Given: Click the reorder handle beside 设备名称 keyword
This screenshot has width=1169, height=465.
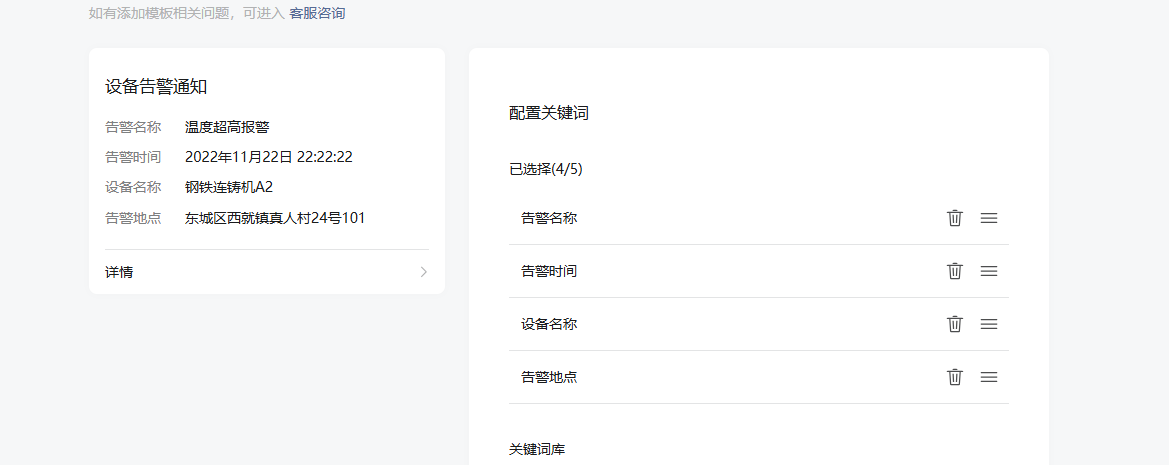Looking at the screenshot, I should pos(988,324).
